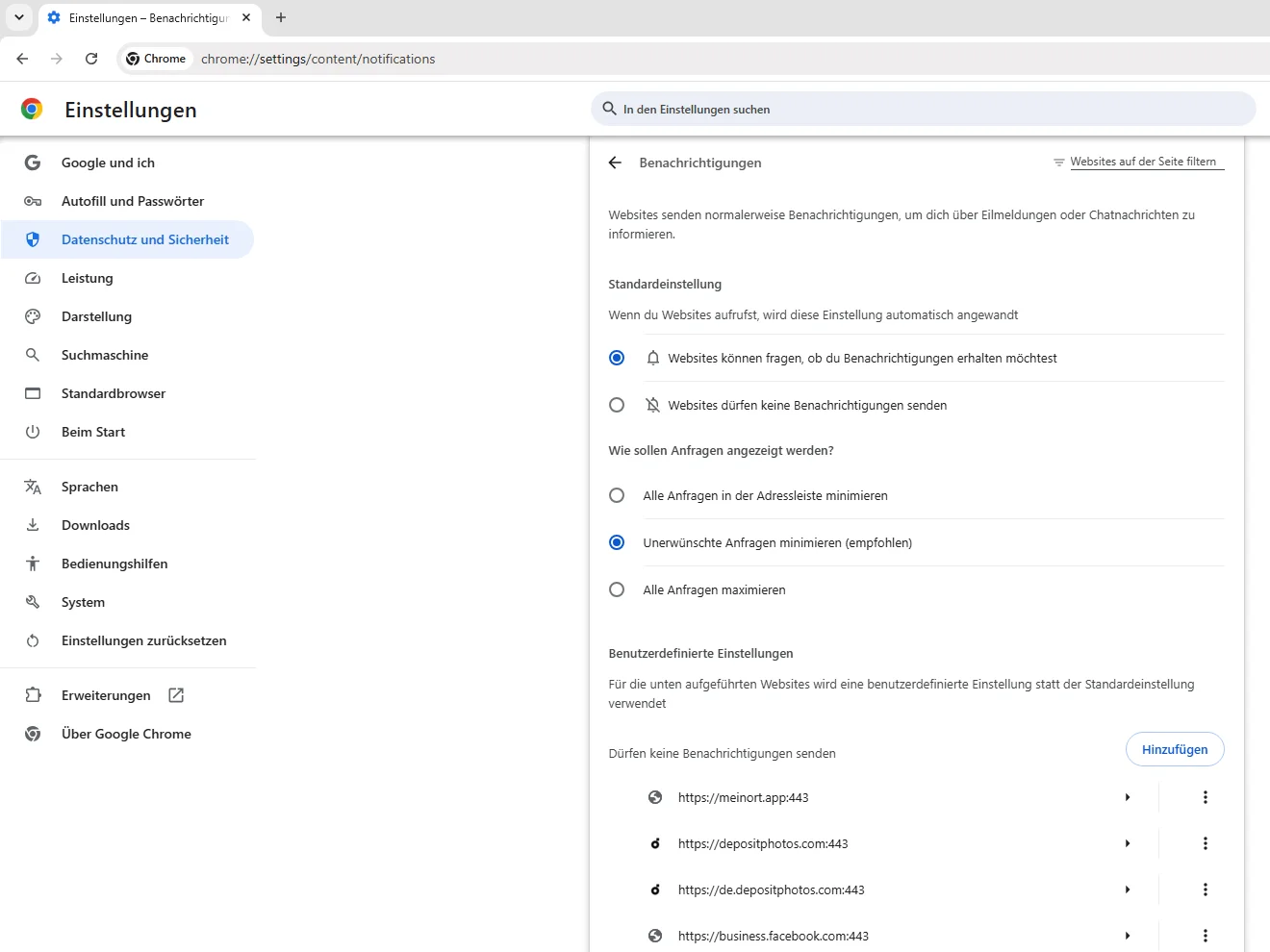The image size is (1270, 952).
Task: Click the address bar URL
Action: [317, 59]
